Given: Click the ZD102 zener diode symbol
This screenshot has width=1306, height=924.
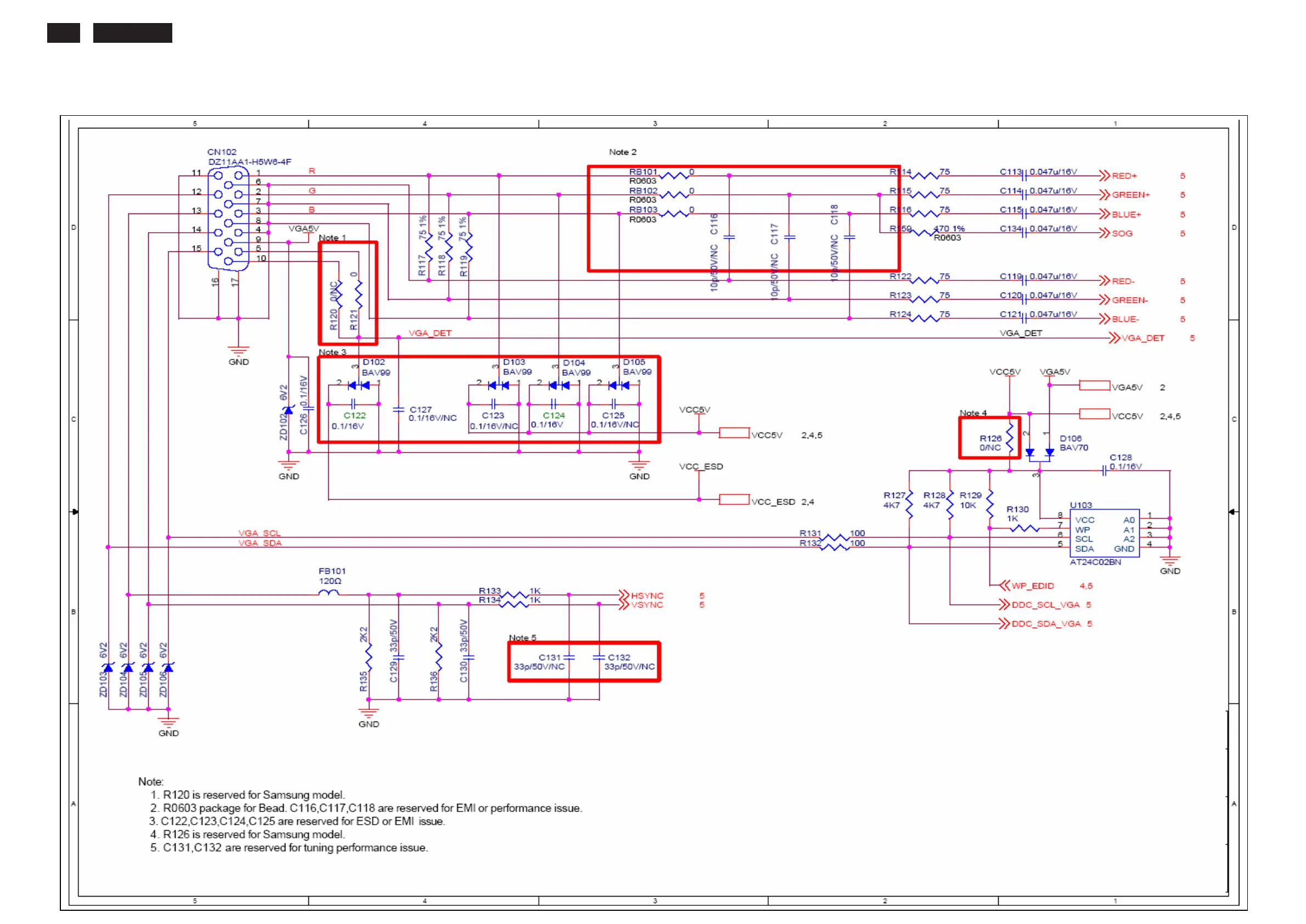Looking at the screenshot, I should coord(289,410).
